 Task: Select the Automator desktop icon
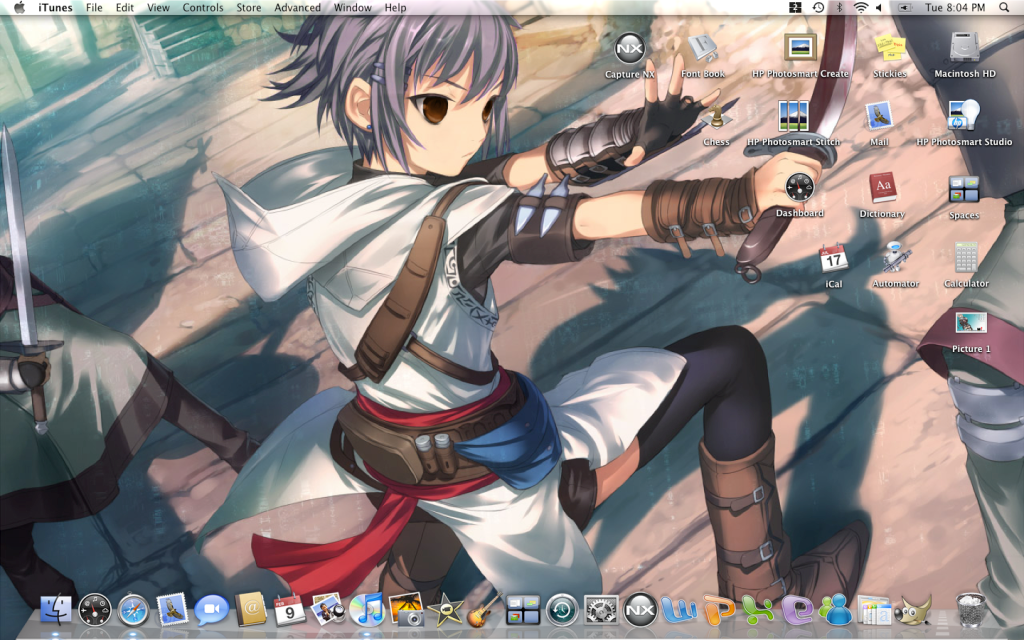[x=895, y=258]
